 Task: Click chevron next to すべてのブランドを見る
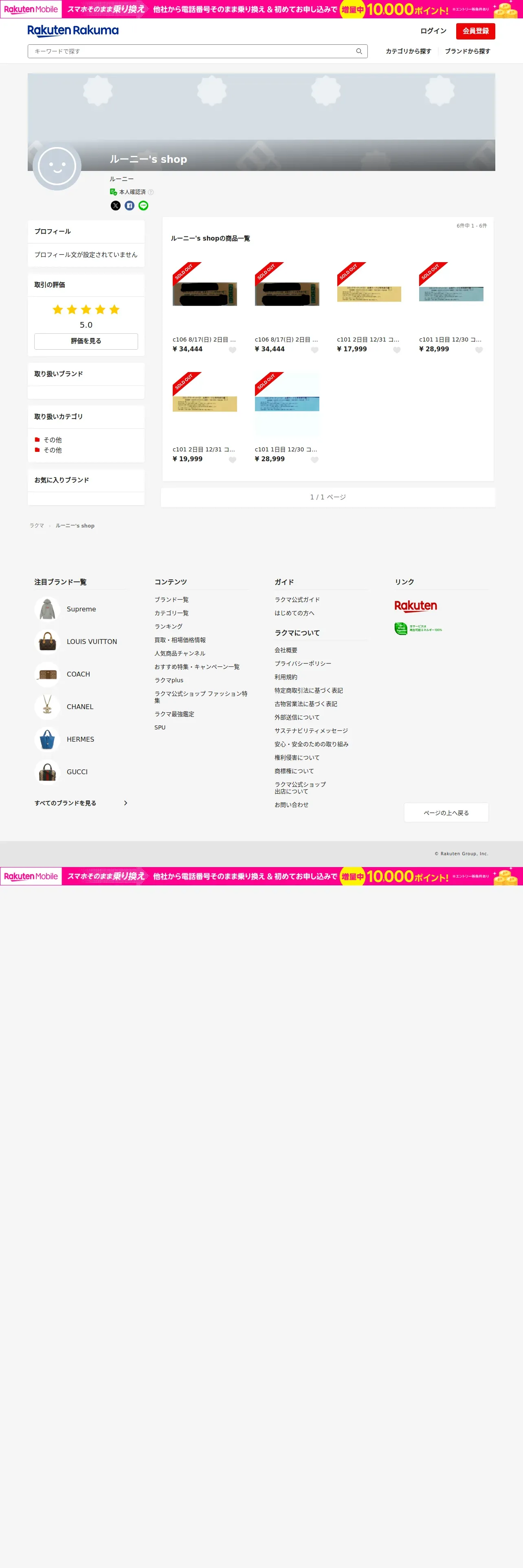[125, 804]
